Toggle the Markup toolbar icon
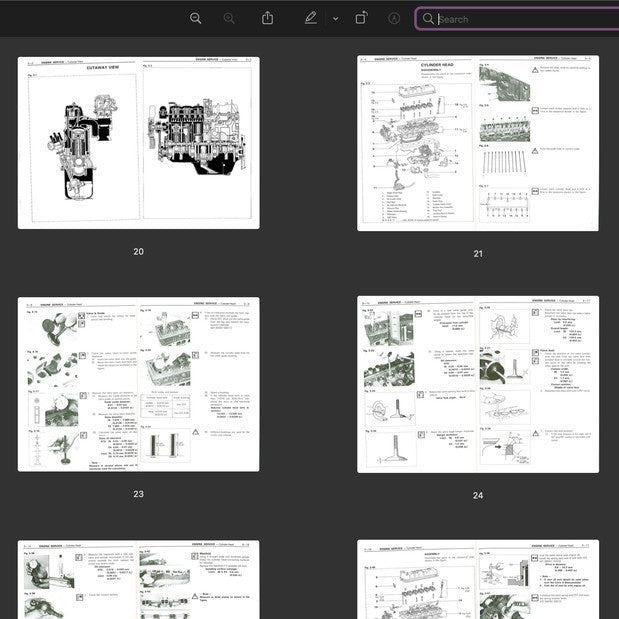The image size is (619, 619). [x=394, y=18]
